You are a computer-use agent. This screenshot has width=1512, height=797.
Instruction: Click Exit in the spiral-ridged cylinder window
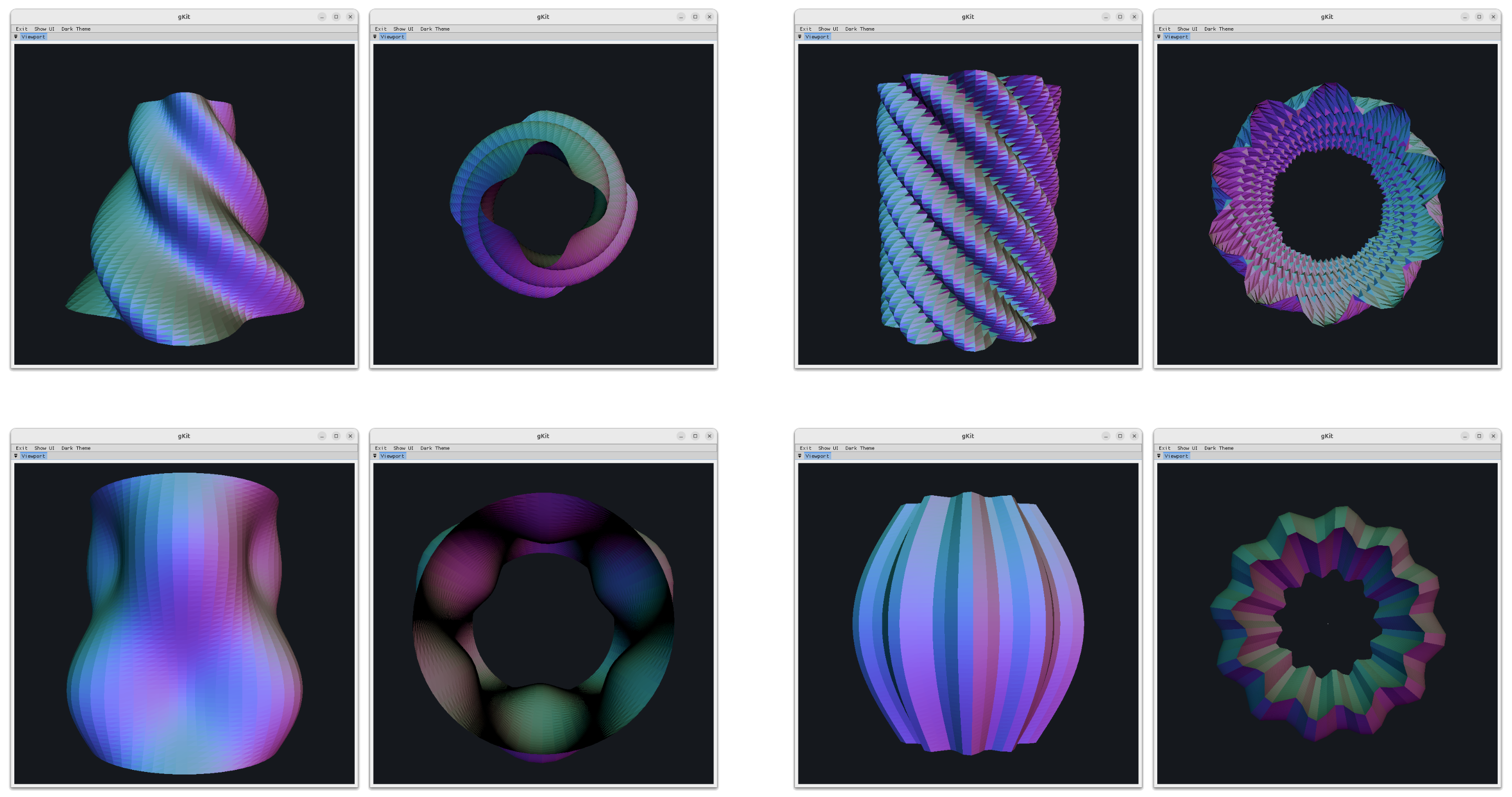pos(806,29)
